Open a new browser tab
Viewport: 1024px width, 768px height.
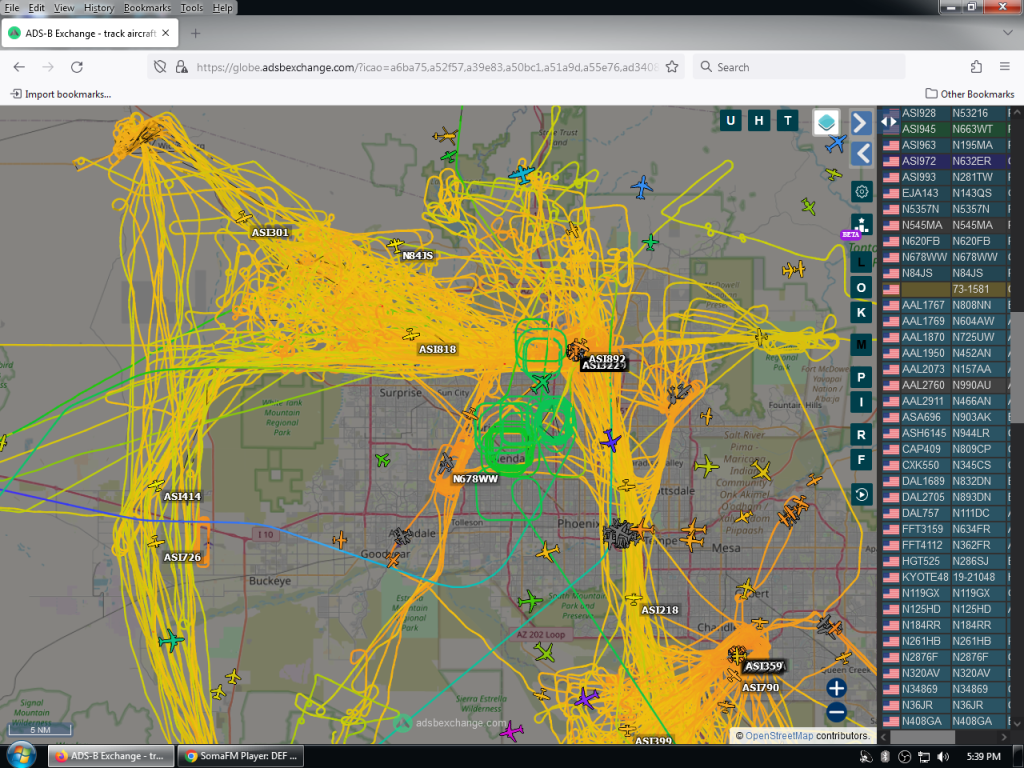[195, 33]
